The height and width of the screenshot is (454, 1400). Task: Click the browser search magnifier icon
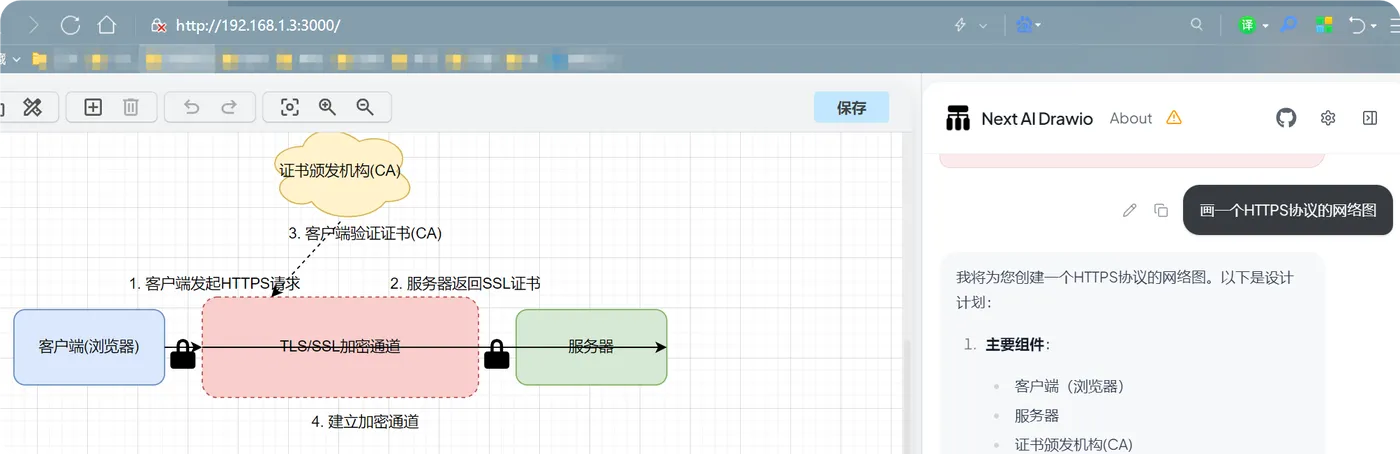pyautogui.click(x=1197, y=25)
